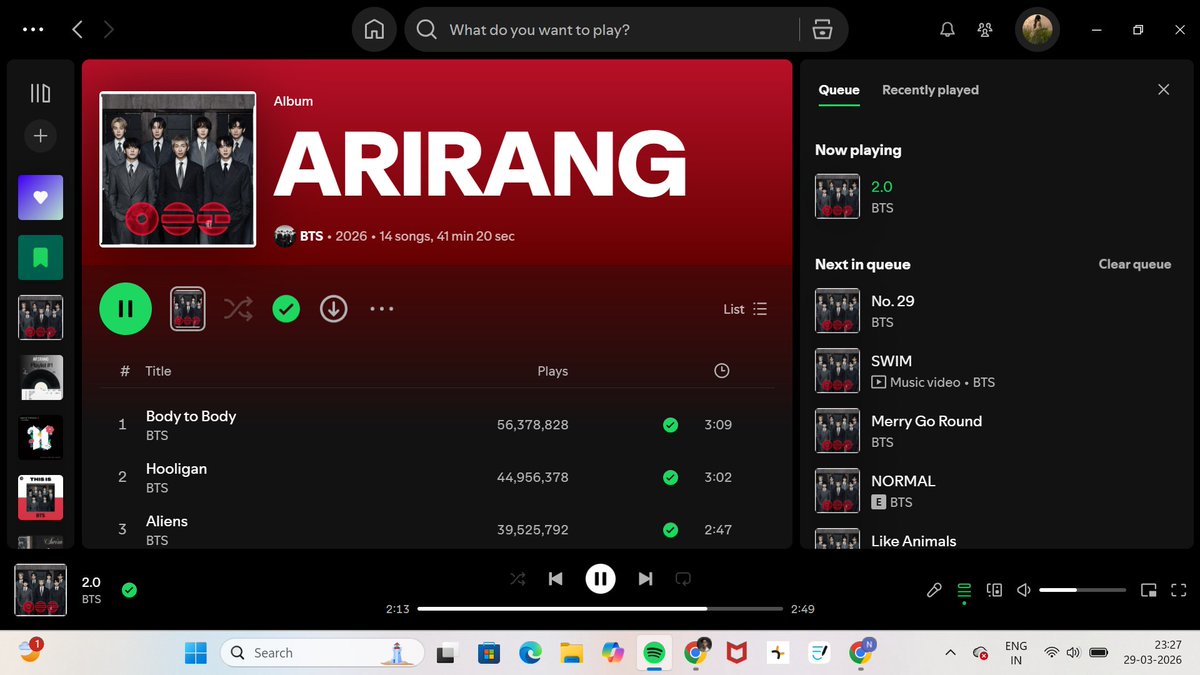Viewport: 1200px width, 675px height.
Task: Open the three-dots app menu at top left
Action: [x=33, y=30]
